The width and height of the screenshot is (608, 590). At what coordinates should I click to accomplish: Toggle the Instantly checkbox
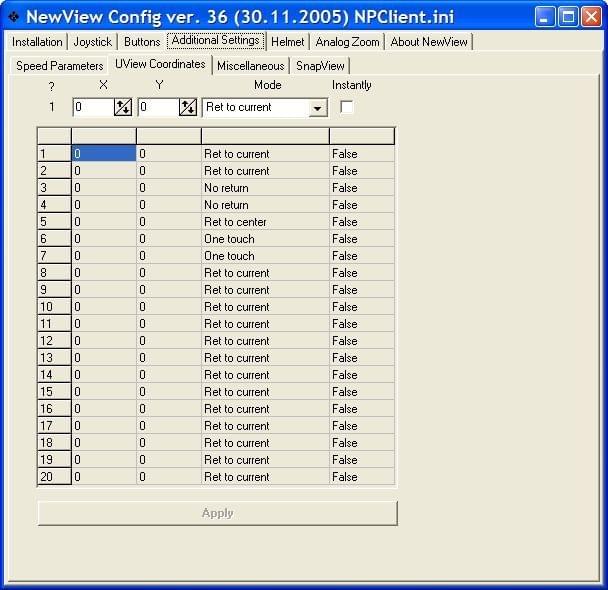click(347, 107)
